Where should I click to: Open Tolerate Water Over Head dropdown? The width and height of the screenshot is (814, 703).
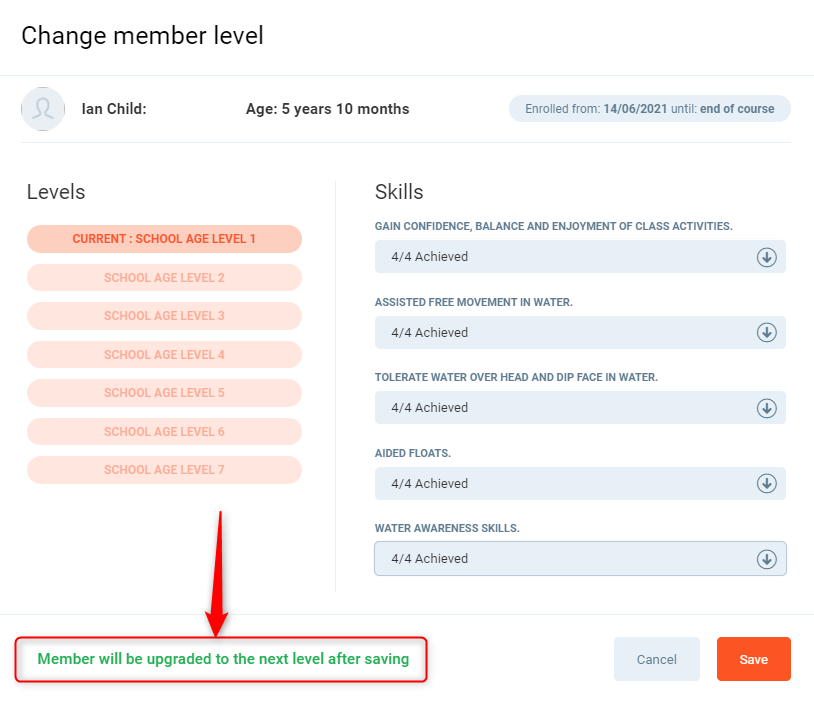(565, 408)
